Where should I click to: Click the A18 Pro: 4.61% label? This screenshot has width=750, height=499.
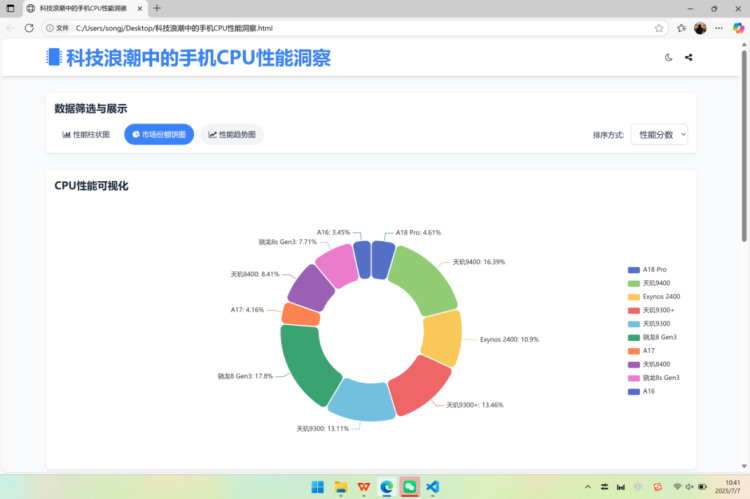point(418,233)
